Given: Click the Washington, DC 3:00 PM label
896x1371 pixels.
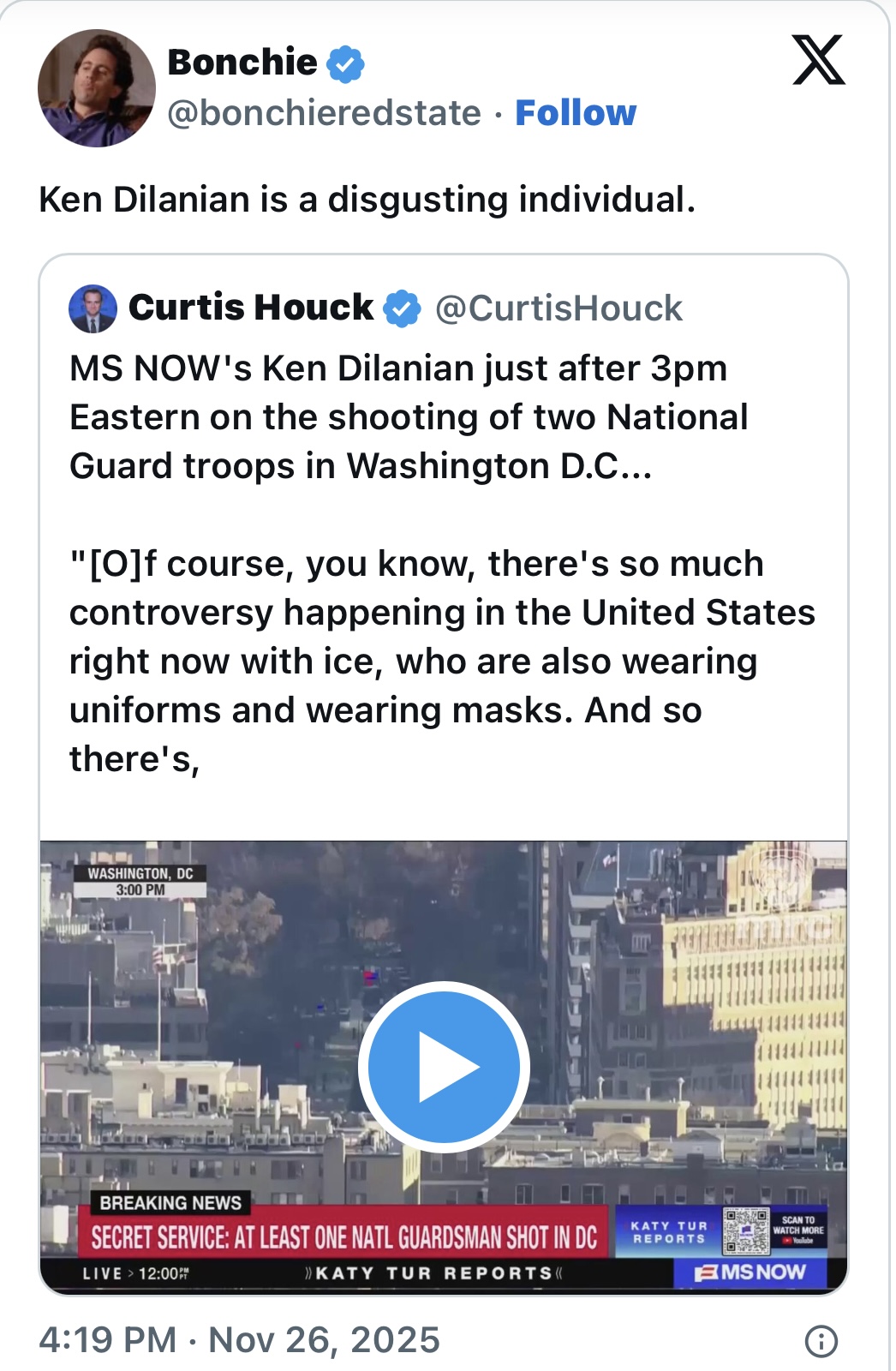Looking at the screenshot, I should (x=140, y=881).
